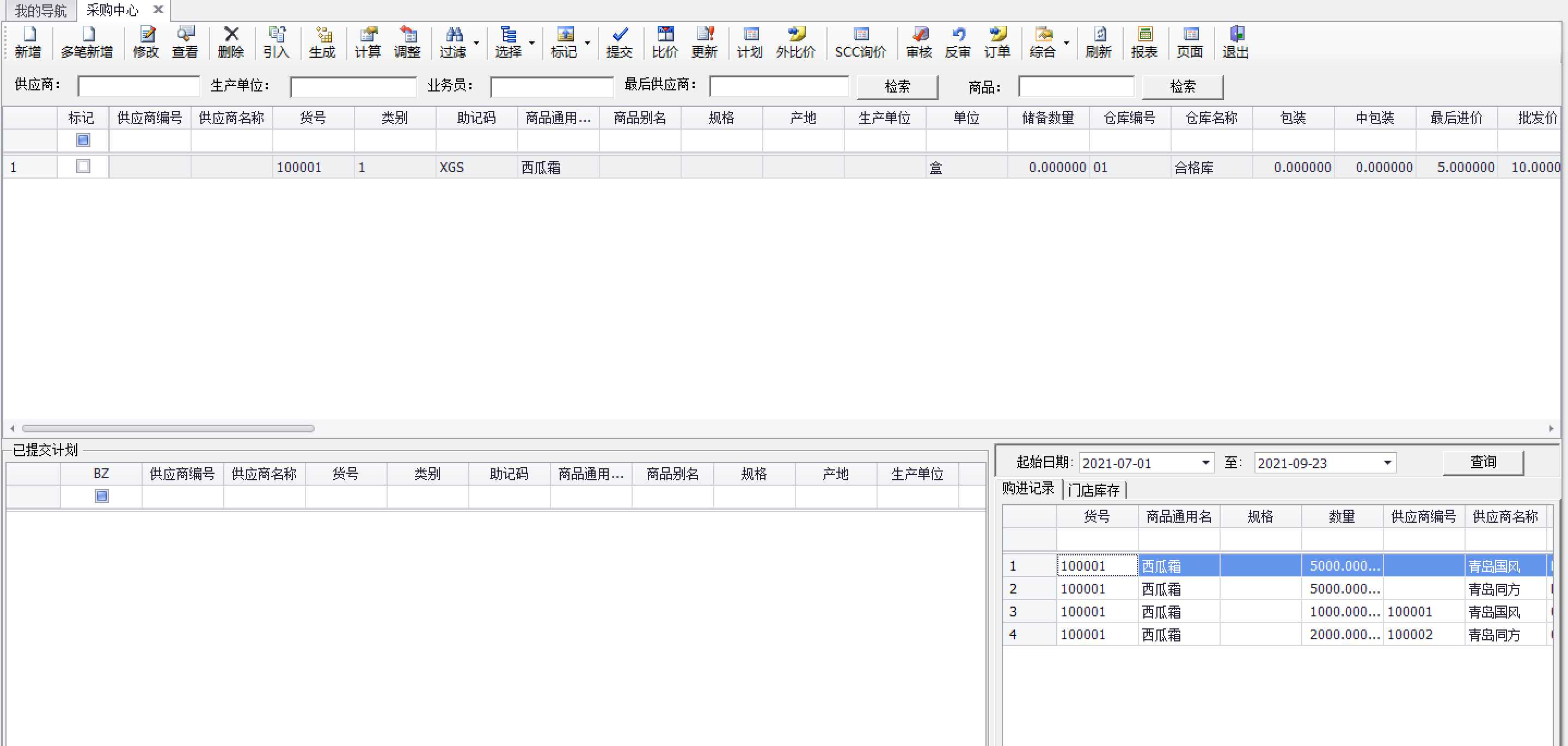Click the 页面 (Page) toolbar icon
Image resolution: width=1568 pixels, height=746 pixels.
pos(1191,42)
